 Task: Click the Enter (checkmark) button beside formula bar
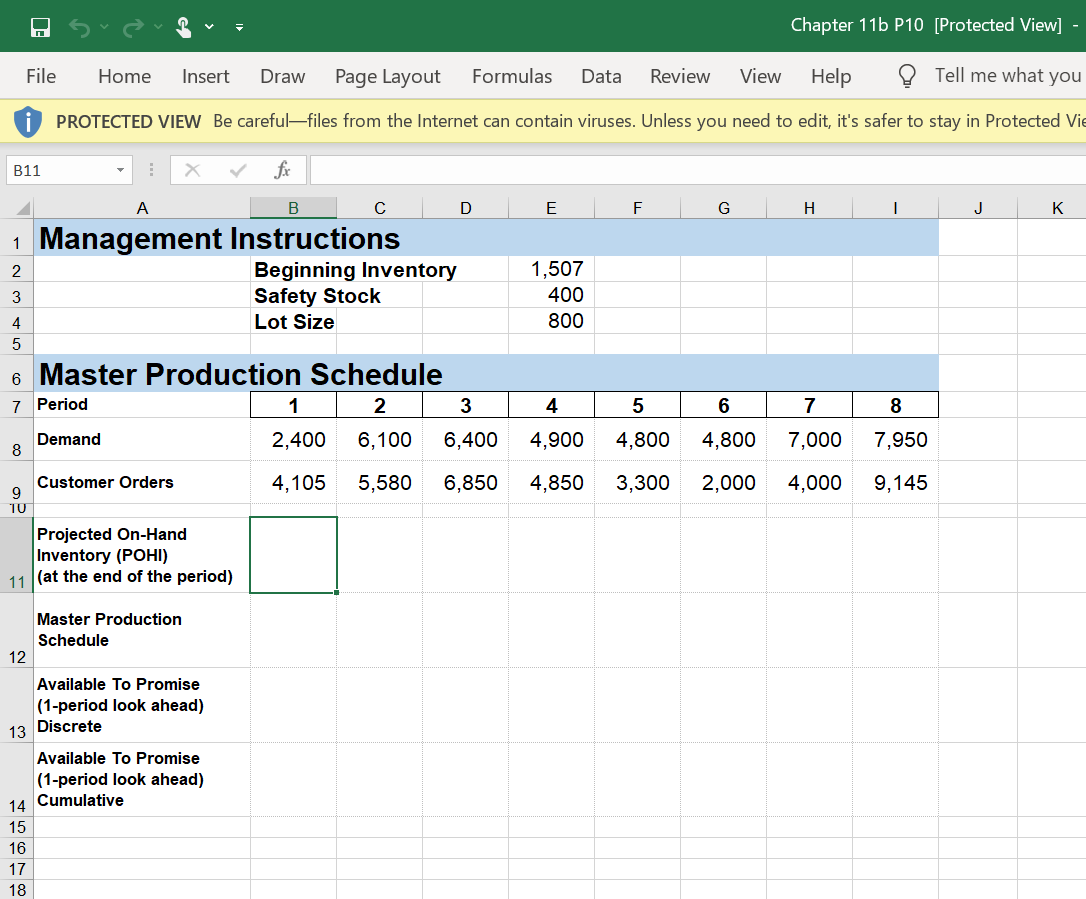click(x=237, y=170)
